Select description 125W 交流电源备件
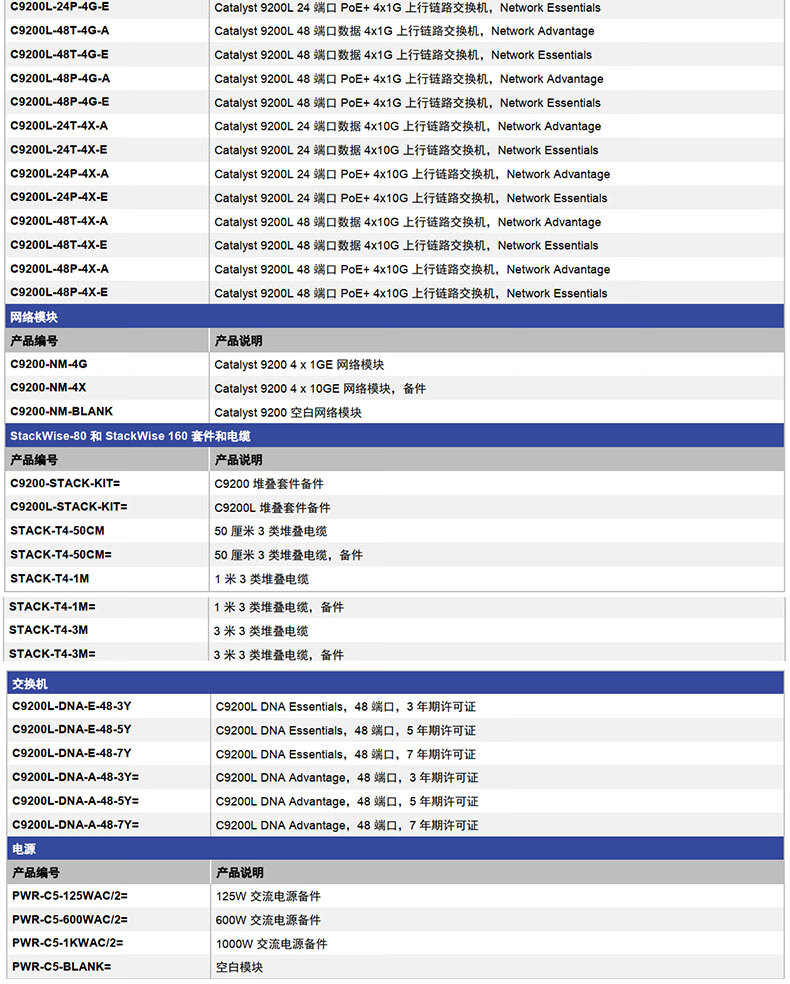This screenshot has width=790, height=984. (x=268, y=896)
